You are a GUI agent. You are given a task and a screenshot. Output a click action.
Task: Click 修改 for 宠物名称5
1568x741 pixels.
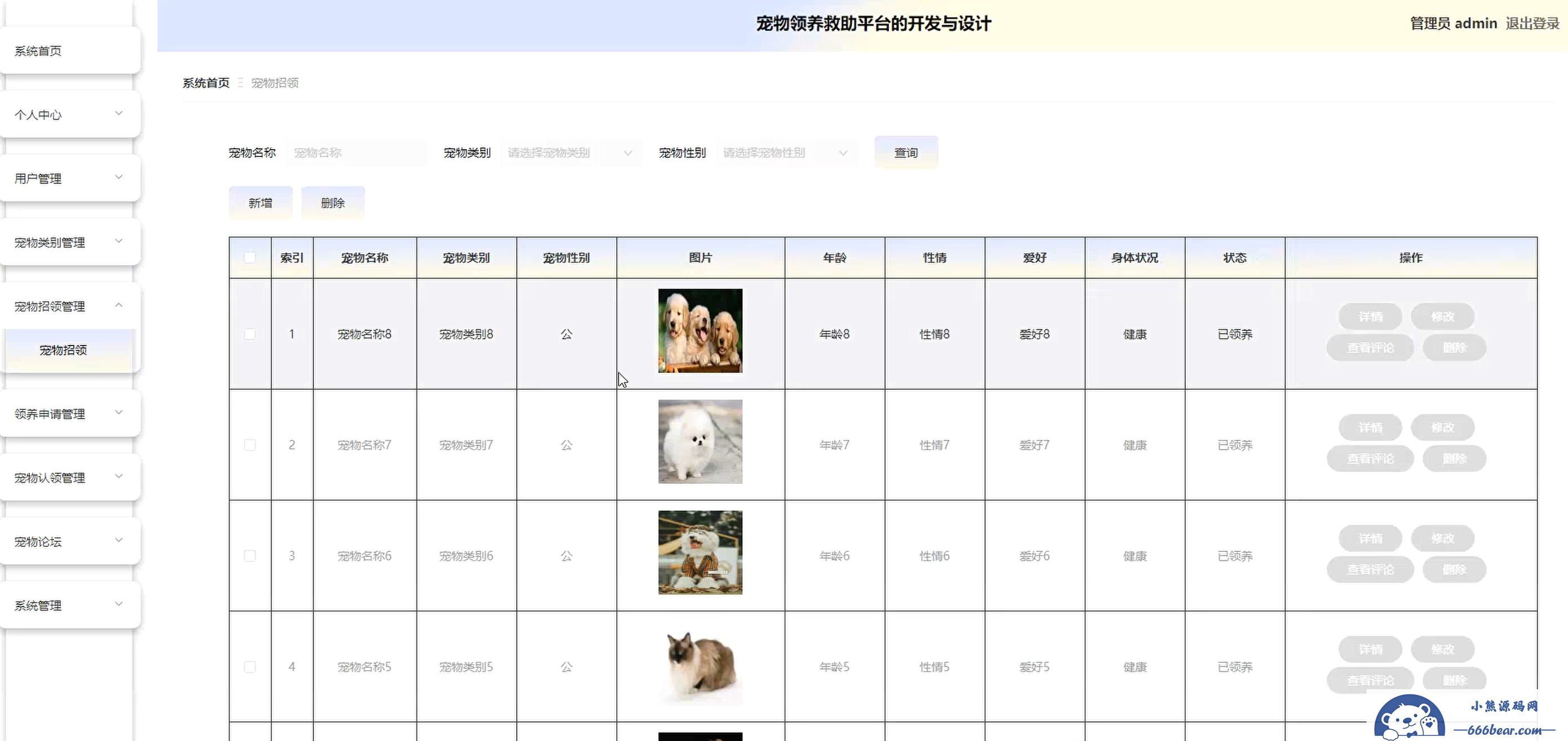click(x=1442, y=649)
